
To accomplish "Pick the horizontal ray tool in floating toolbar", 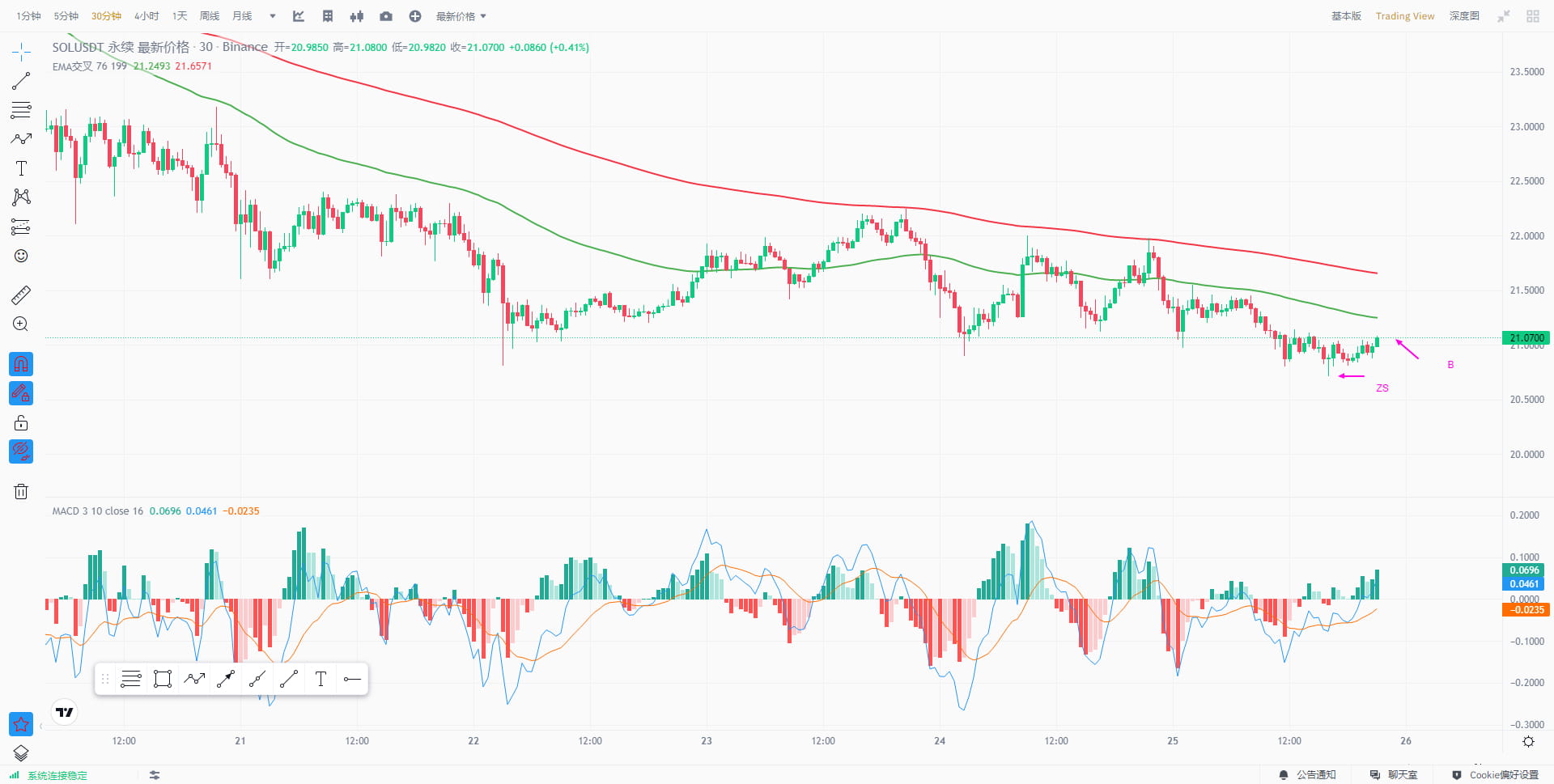I will [352, 680].
